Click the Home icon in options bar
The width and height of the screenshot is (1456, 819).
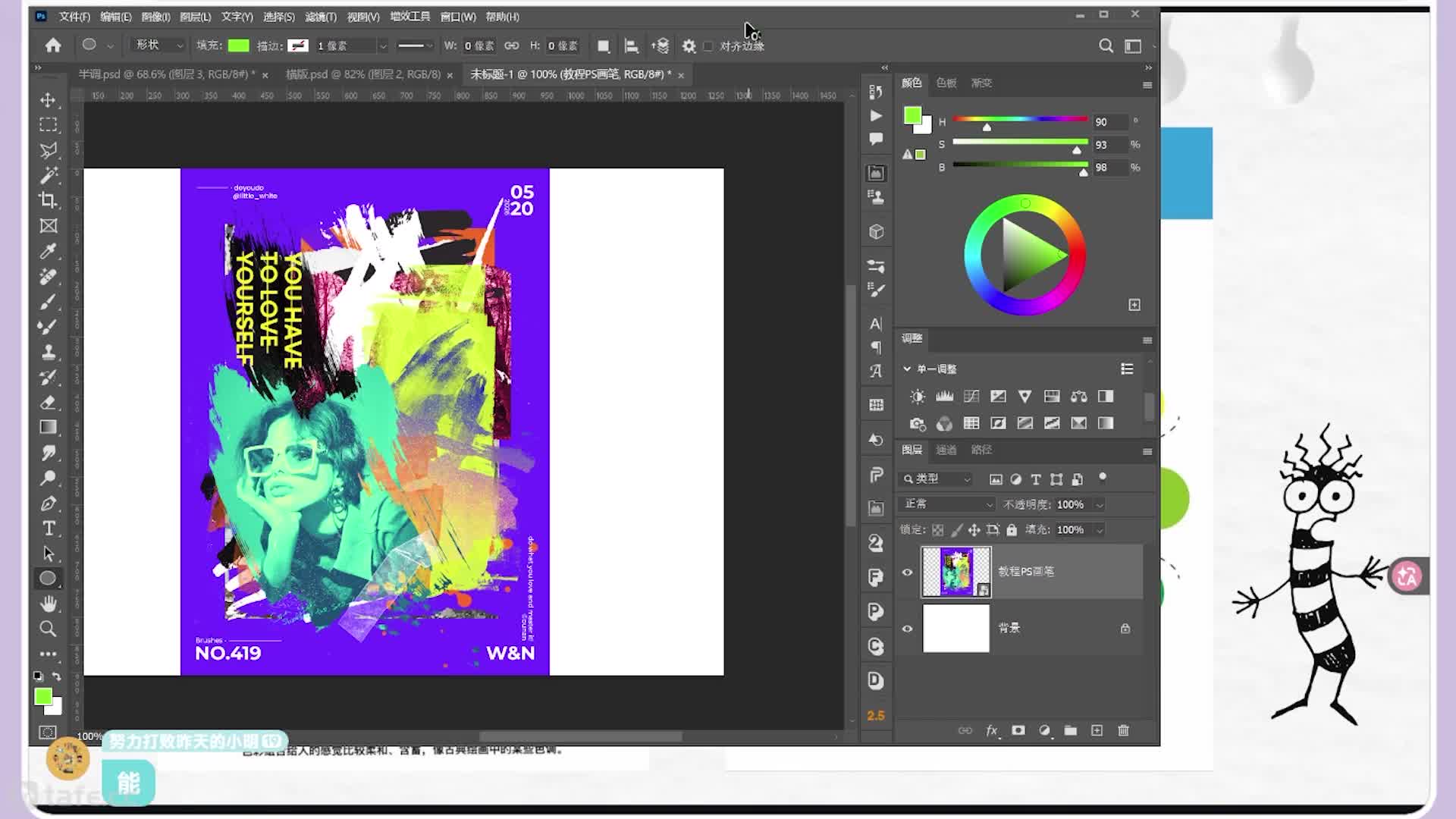(53, 45)
